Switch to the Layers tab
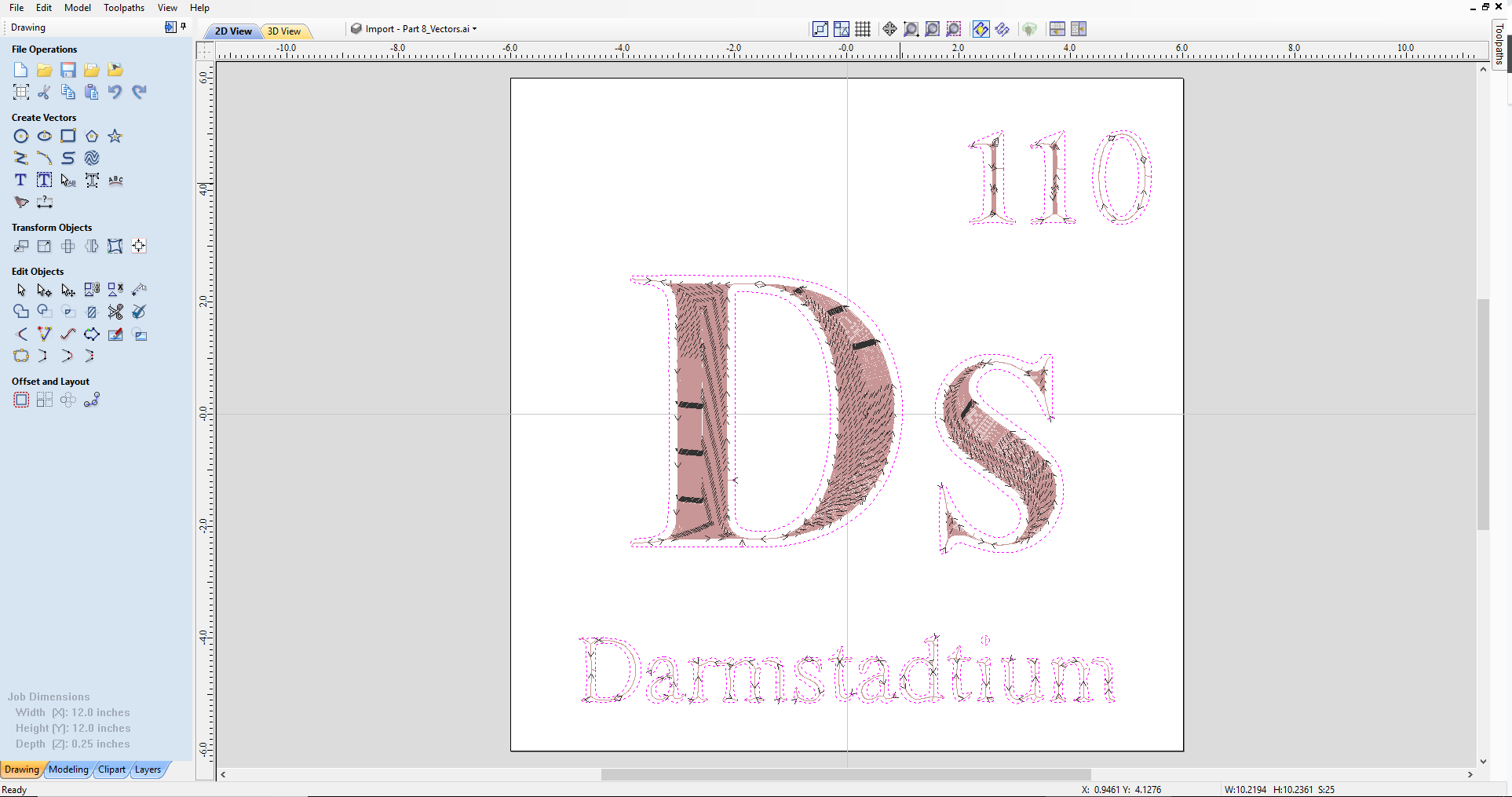The width and height of the screenshot is (1512, 797). (x=148, y=770)
